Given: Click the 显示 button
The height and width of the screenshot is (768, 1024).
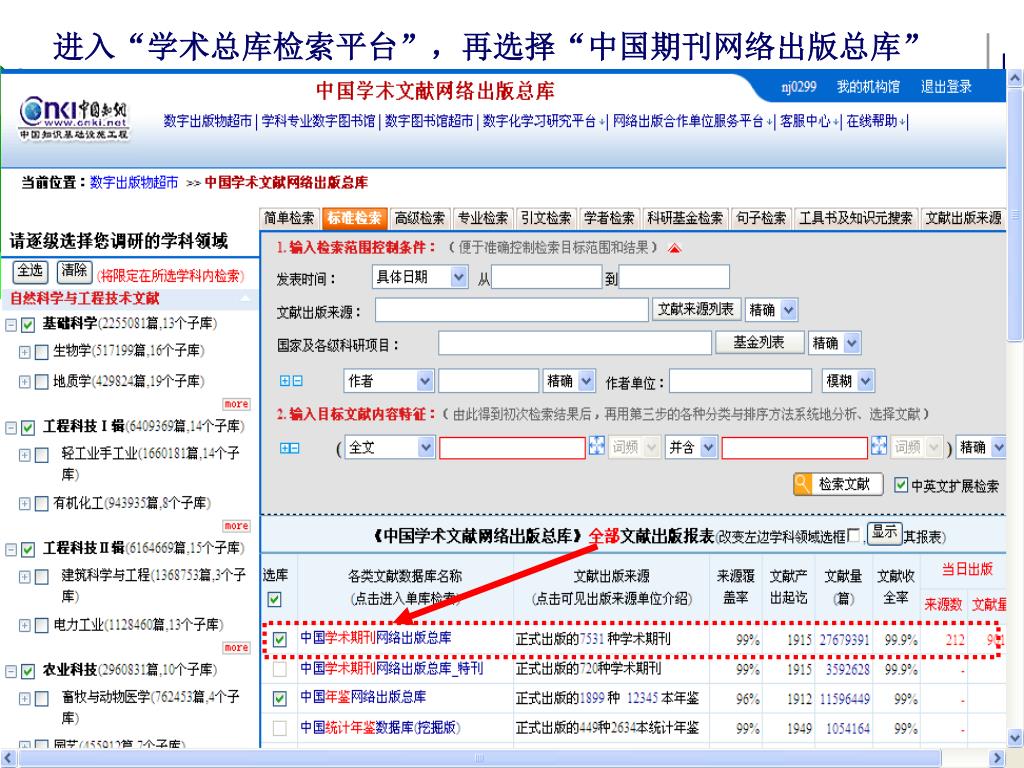Looking at the screenshot, I should pos(884,533).
